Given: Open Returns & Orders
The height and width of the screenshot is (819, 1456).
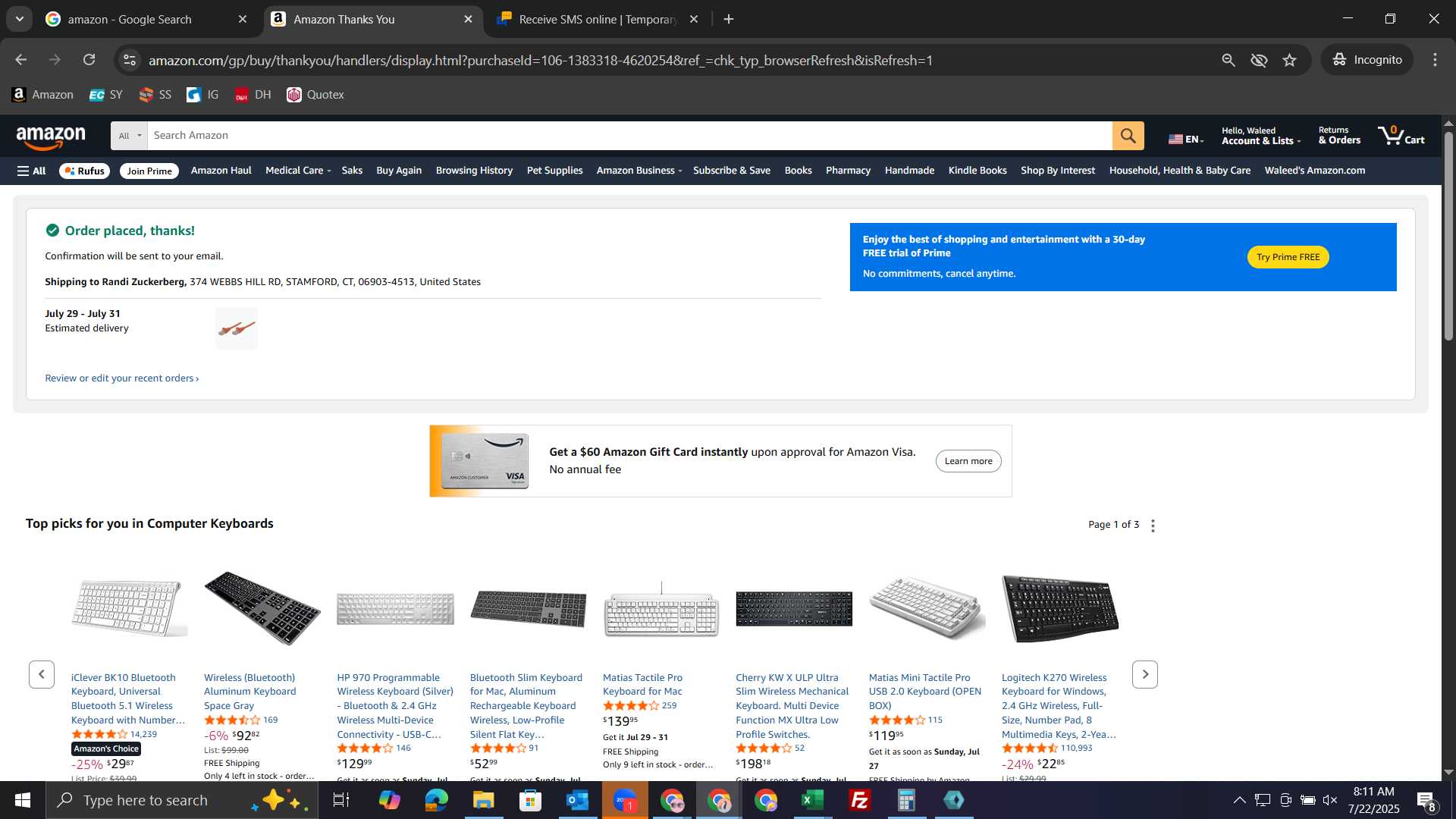Looking at the screenshot, I should 1339,136.
